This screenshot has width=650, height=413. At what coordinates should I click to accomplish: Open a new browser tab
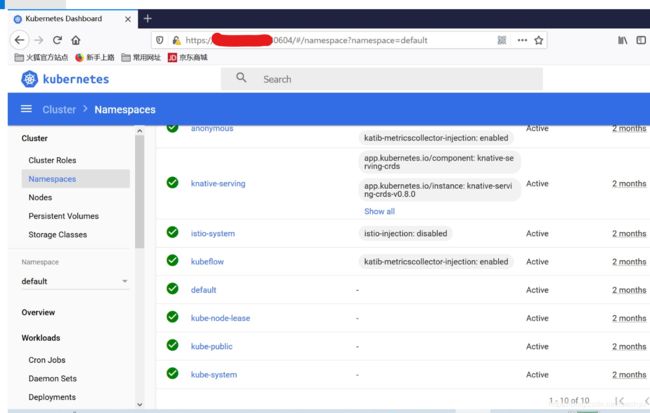click(148, 19)
